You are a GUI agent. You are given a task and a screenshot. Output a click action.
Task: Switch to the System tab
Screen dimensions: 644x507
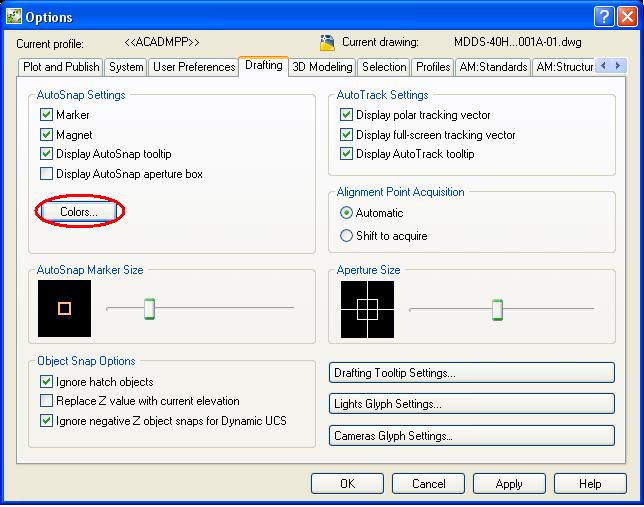126,67
